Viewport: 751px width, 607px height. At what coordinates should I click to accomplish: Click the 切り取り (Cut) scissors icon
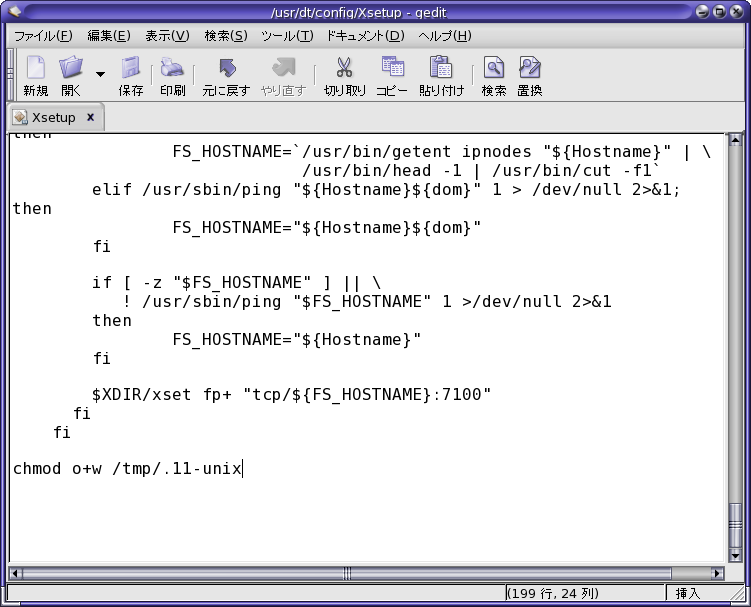[344, 68]
